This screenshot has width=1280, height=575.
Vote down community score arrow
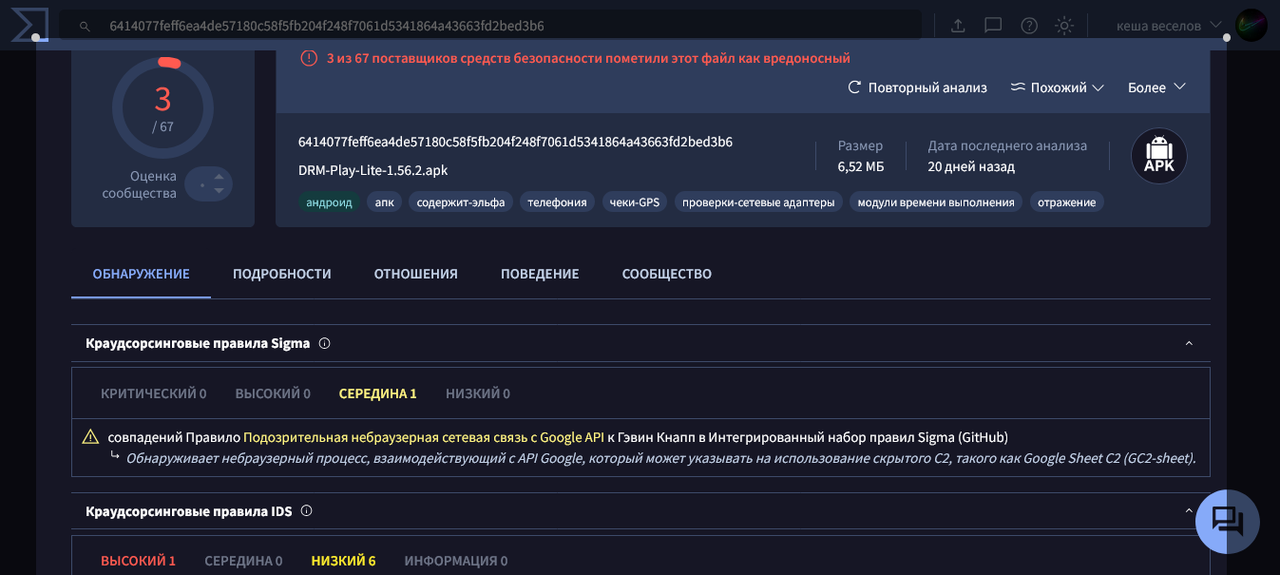coord(221,191)
